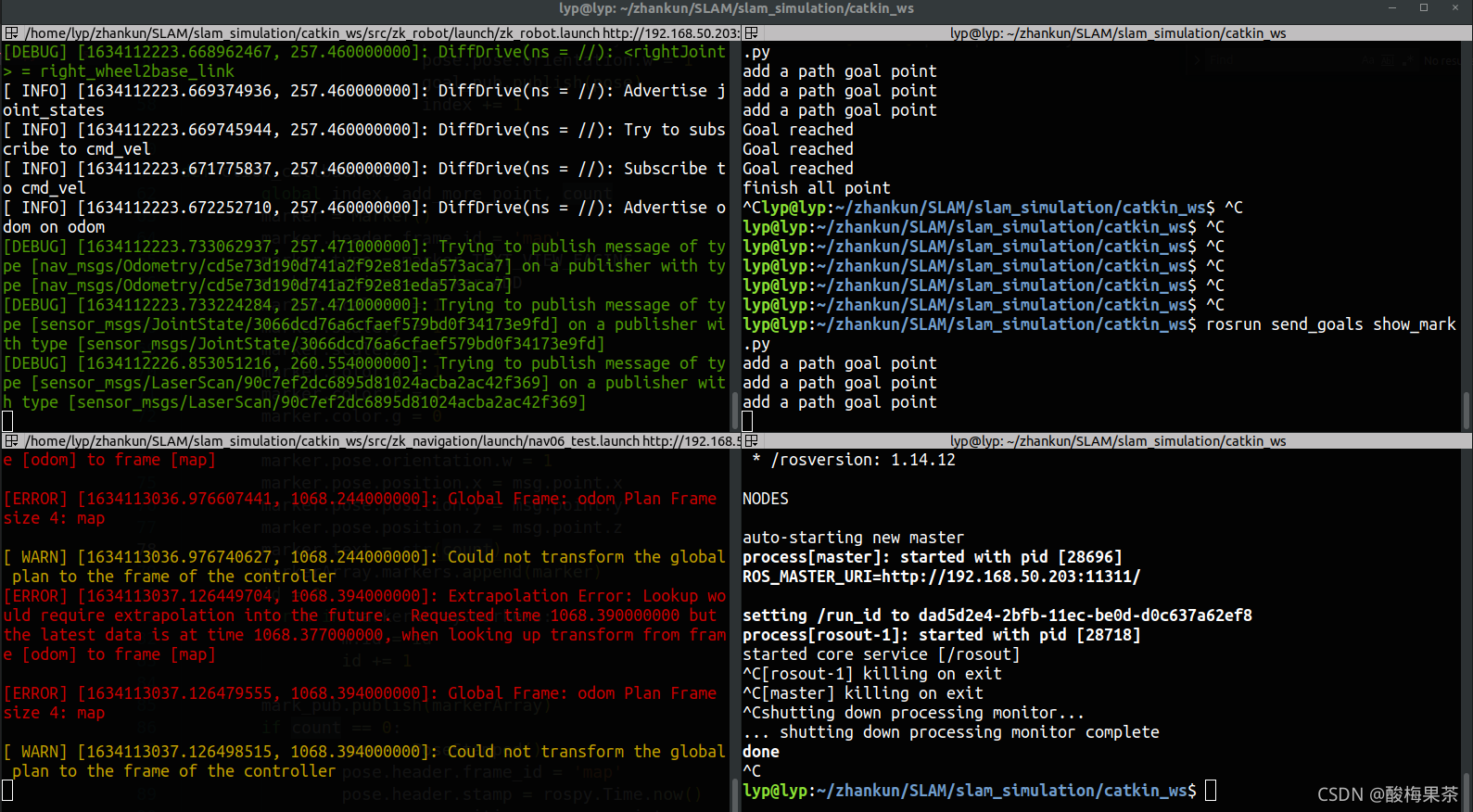Maximize the terminal window

click(x=1423, y=7)
